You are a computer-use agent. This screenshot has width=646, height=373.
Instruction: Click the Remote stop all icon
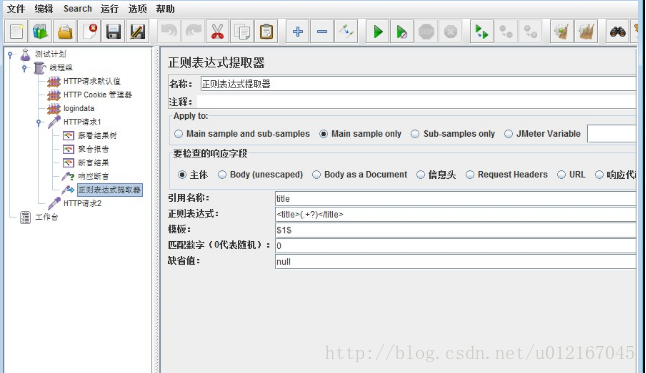pos(506,31)
